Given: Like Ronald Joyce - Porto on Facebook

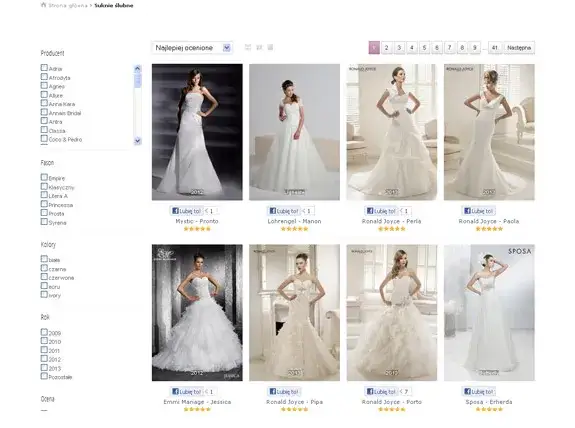Looking at the screenshot, I should 381,391.
